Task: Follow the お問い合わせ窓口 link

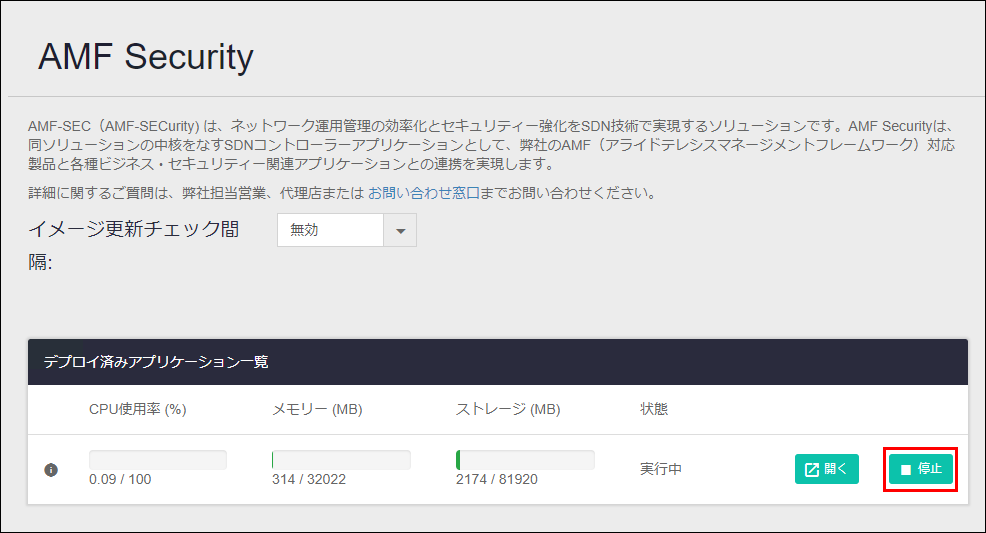Action: pos(424,193)
